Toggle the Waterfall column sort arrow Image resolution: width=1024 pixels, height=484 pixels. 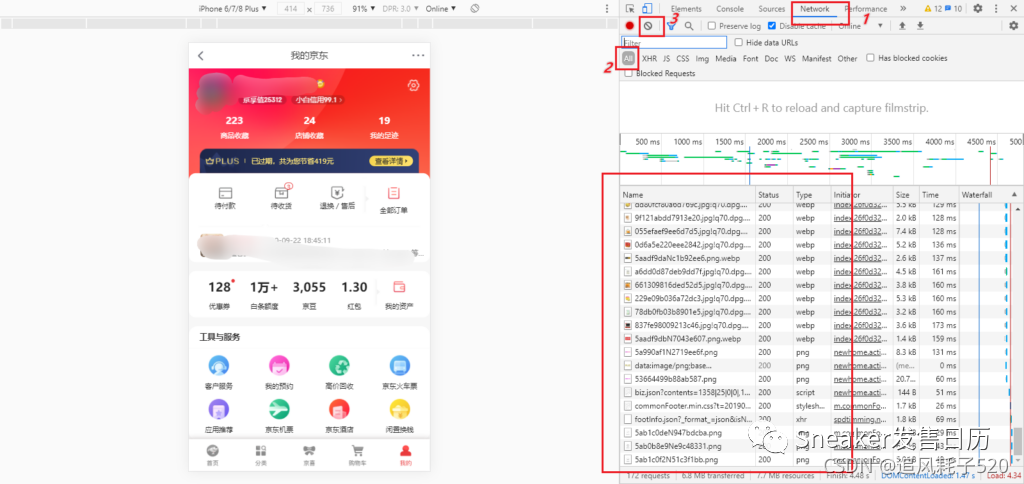(1014, 195)
